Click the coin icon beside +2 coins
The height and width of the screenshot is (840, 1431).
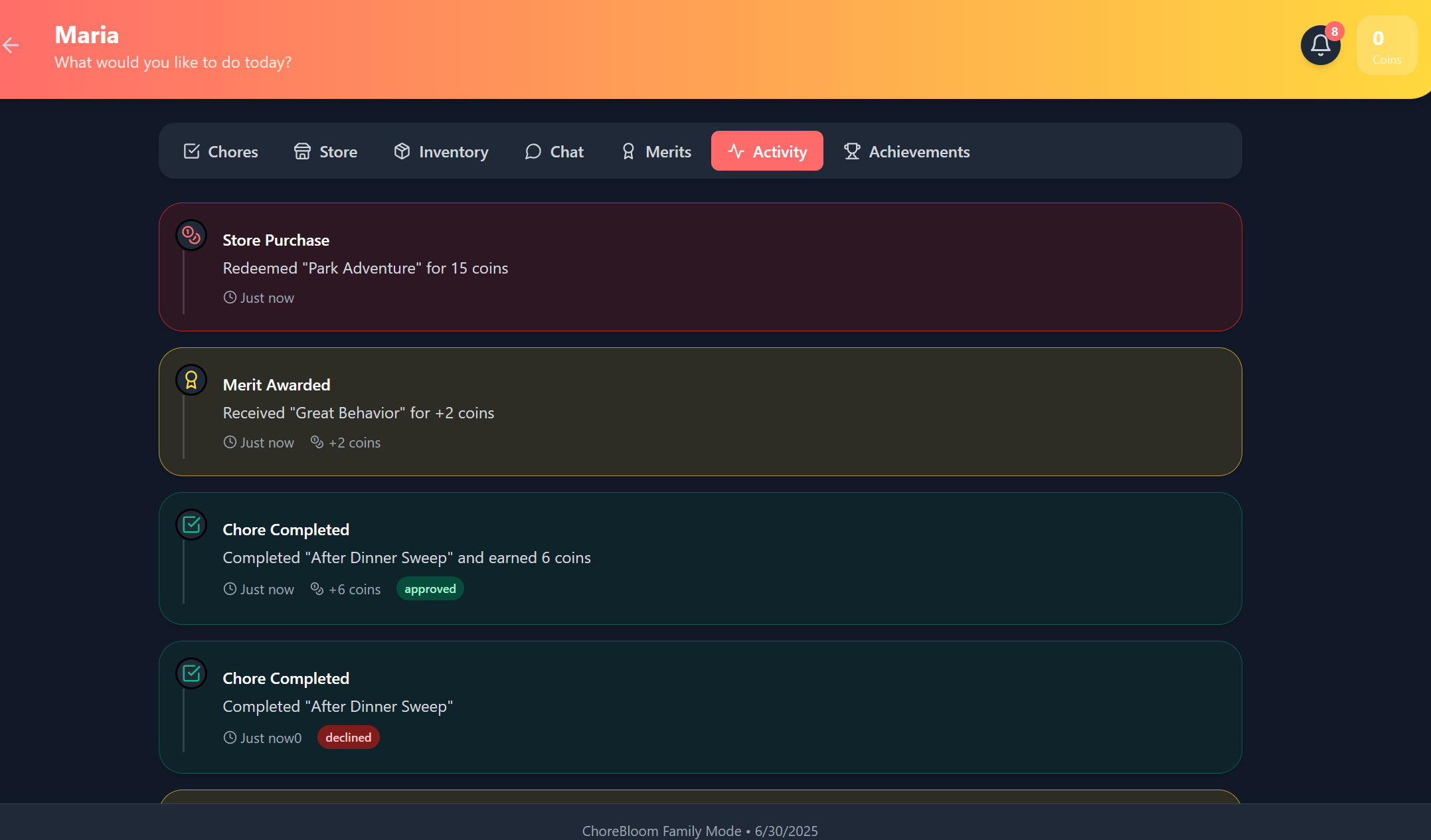pyautogui.click(x=317, y=442)
